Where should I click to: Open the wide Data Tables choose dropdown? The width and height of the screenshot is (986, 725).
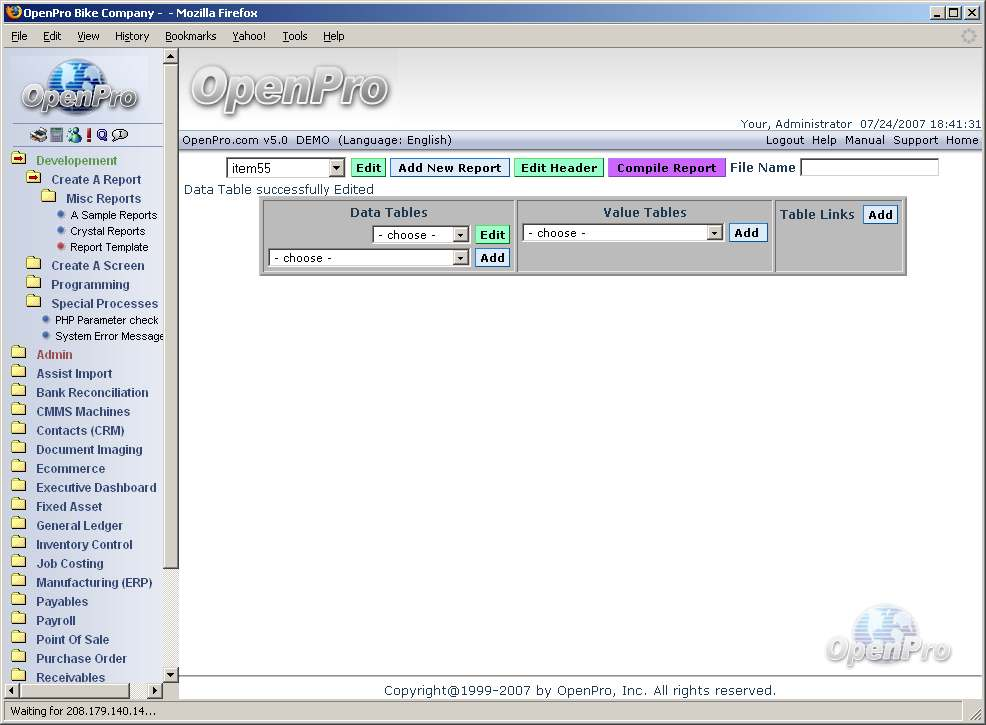[x=460, y=258]
